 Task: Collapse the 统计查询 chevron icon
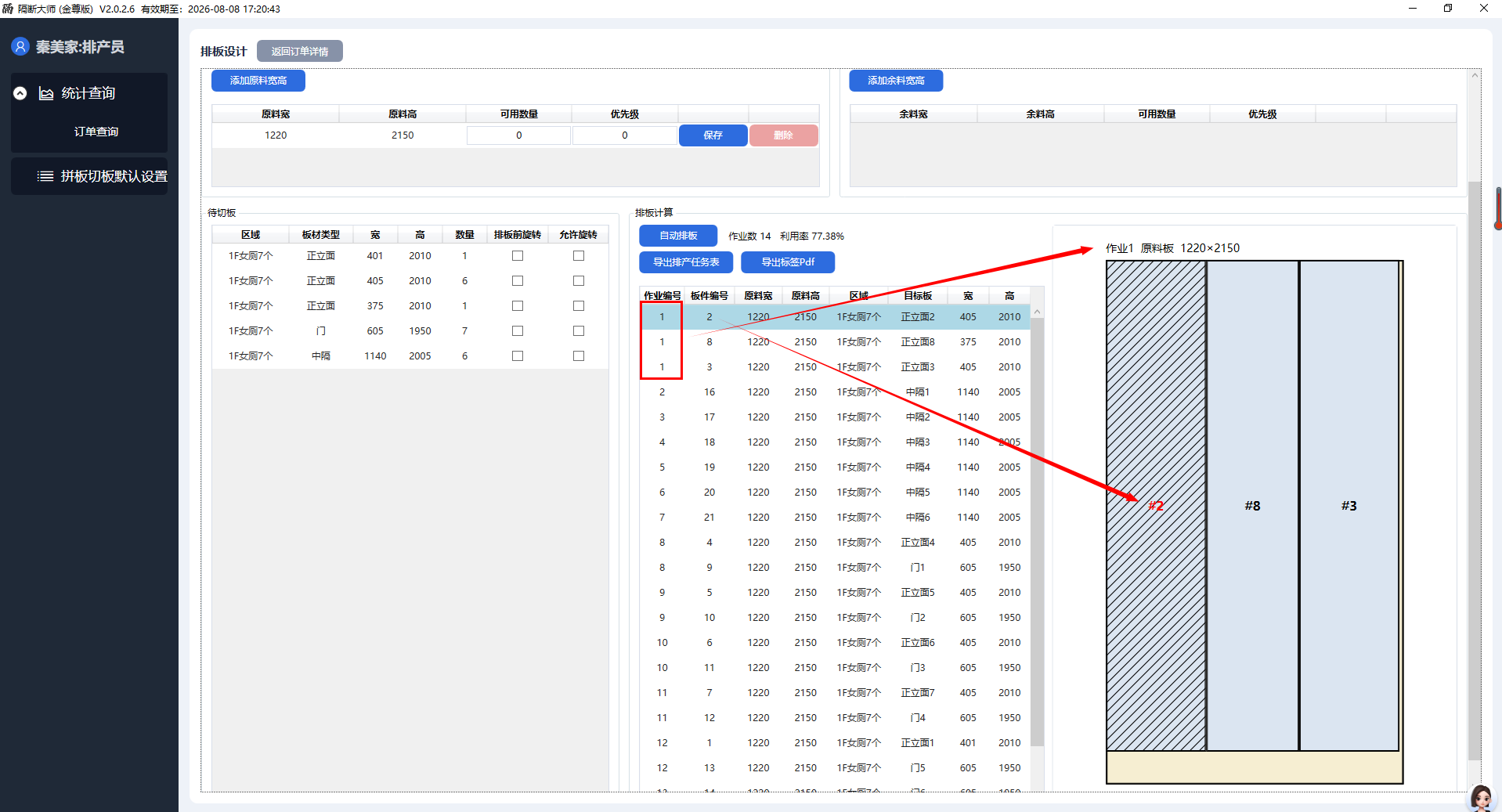point(20,93)
